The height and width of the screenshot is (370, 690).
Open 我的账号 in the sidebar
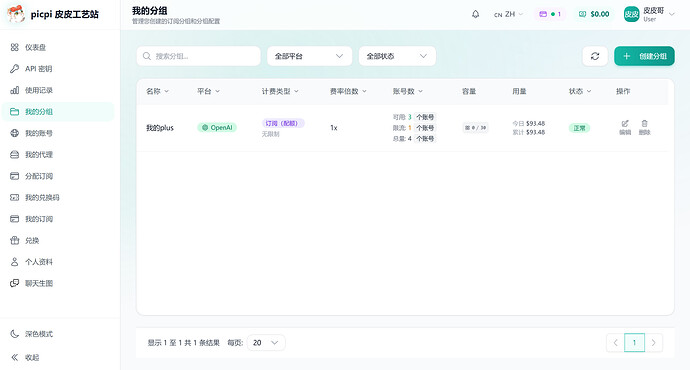coord(58,133)
